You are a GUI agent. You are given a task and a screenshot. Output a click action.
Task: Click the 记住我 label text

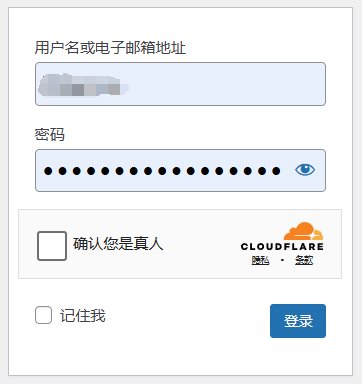coord(83,315)
